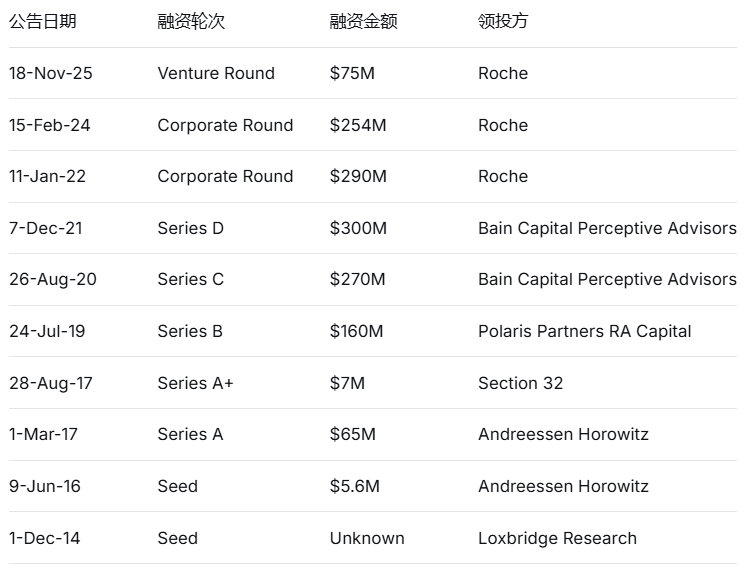Image resolution: width=744 pixels, height=570 pixels.
Task: Select the 18-Nov-25 date cell
Action: pos(50,73)
